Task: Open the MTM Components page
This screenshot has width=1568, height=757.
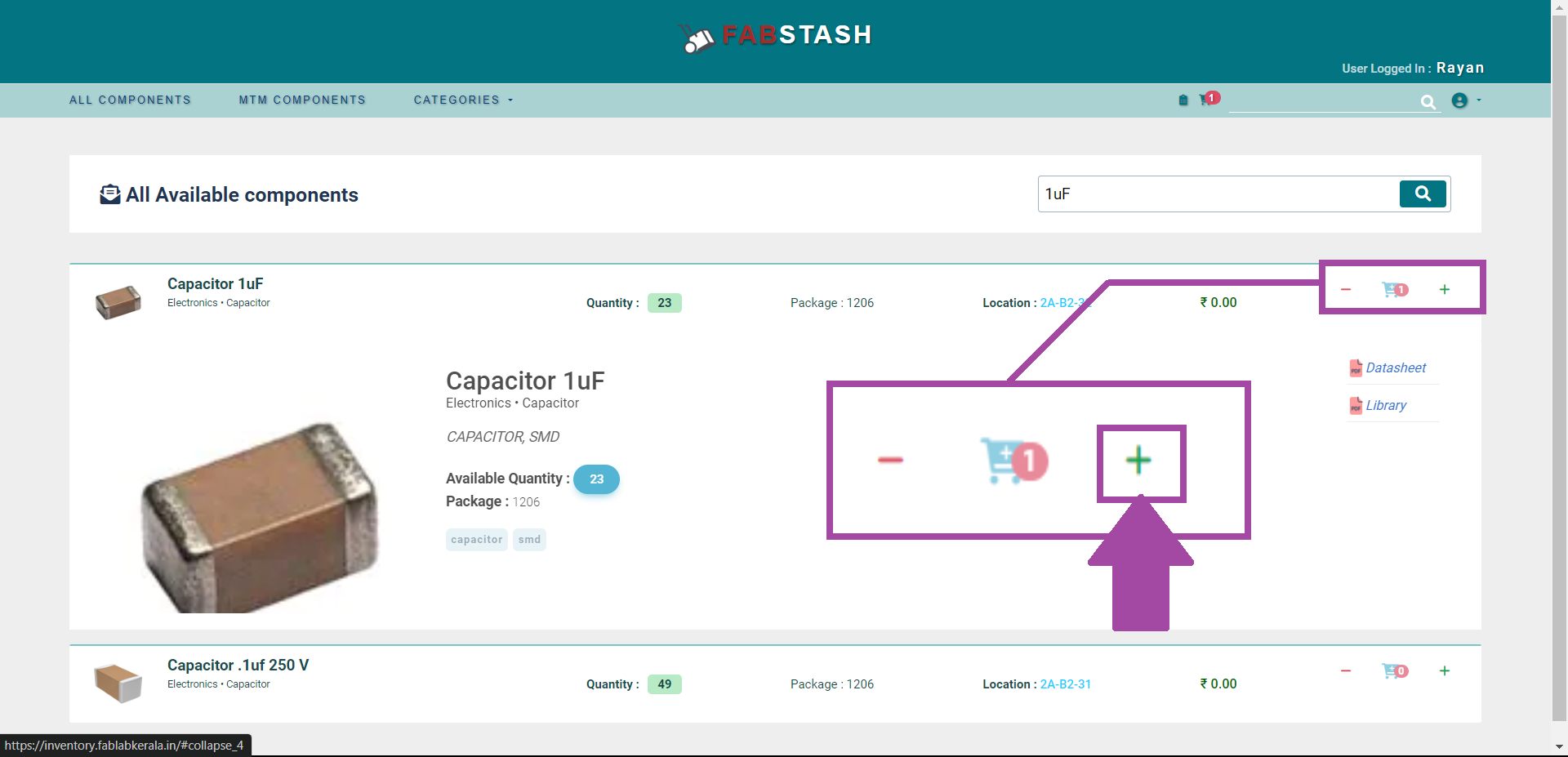Action: pos(302,100)
